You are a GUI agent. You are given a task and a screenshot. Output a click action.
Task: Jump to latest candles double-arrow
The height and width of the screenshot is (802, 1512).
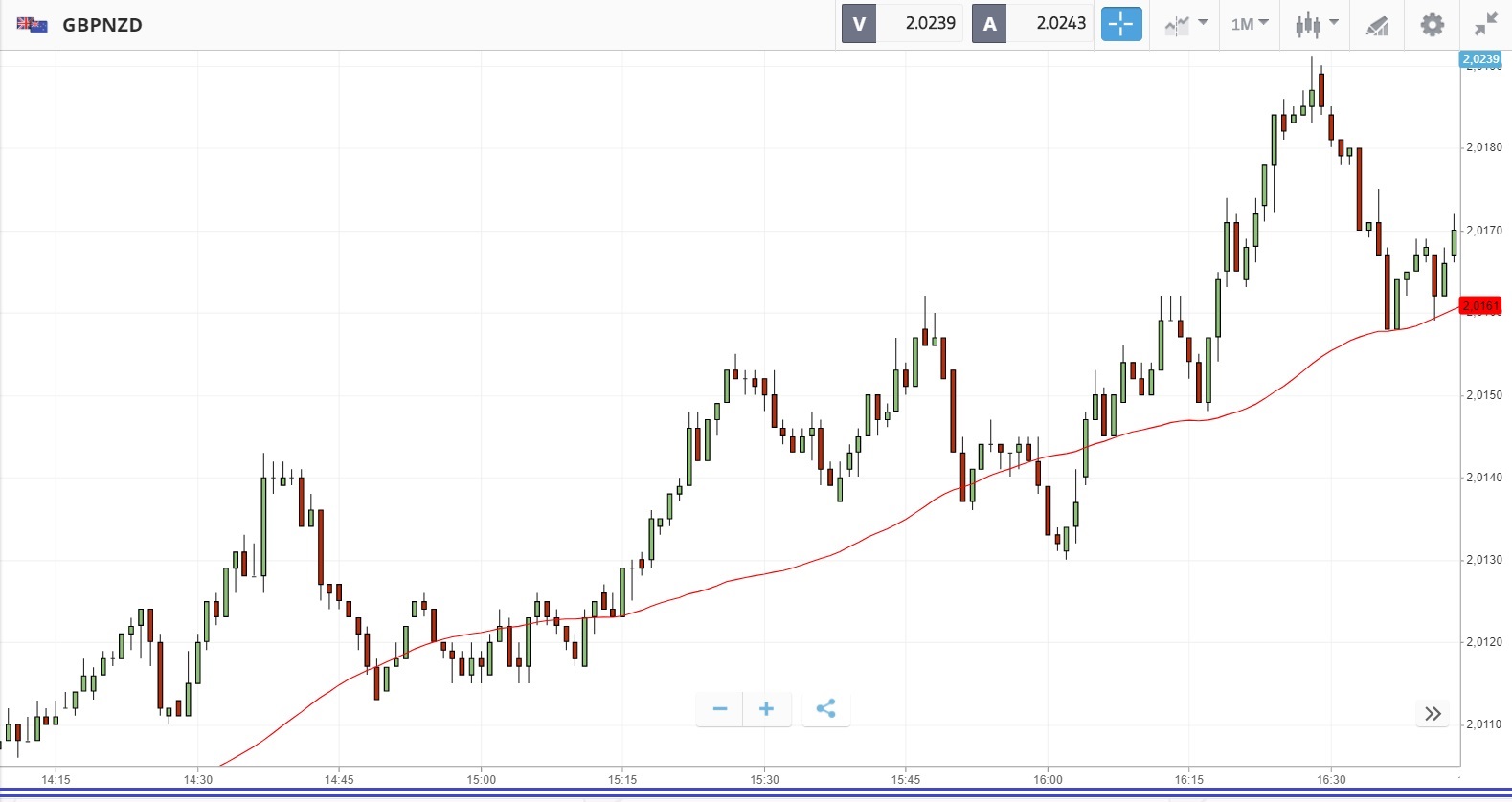coord(1433,714)
